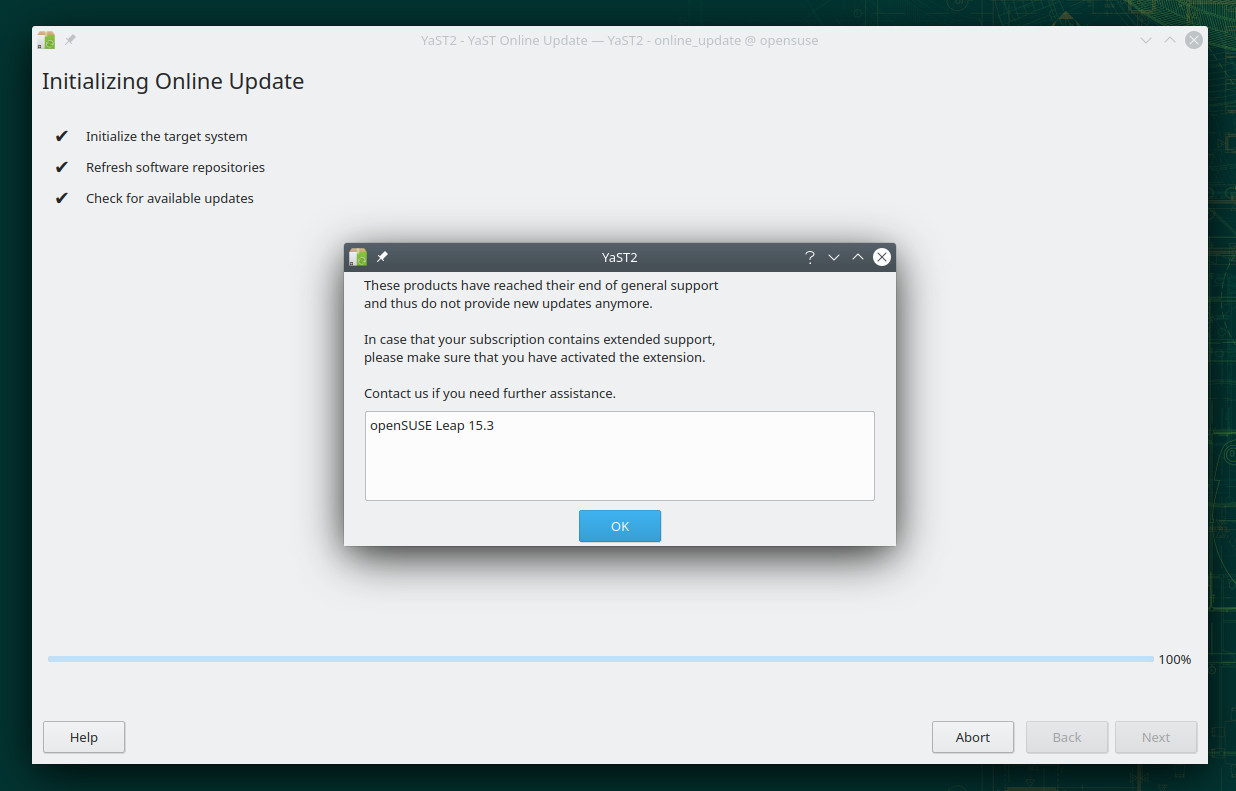
Task: Click the pin icon in main window titlebar
Action: point(70,40)
